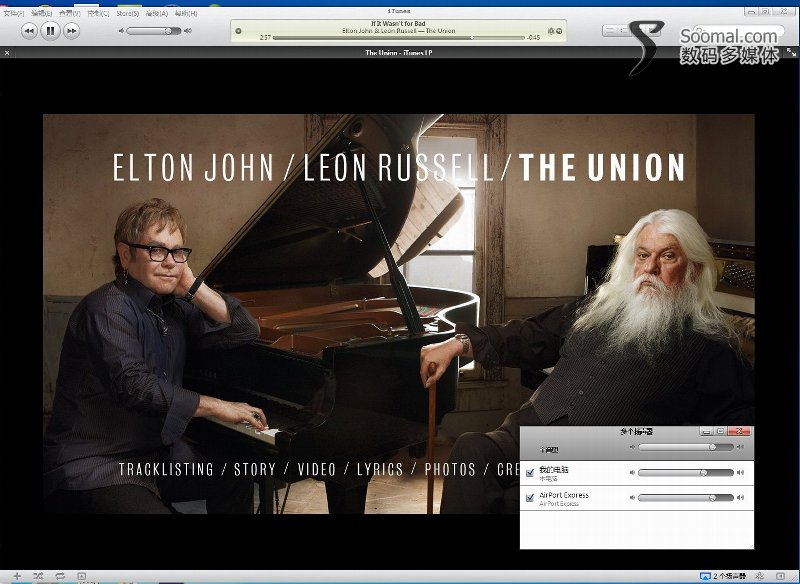800x584 pixels.
Task: Toggle full screen for the iTunes LP
Action: point(791,52)
